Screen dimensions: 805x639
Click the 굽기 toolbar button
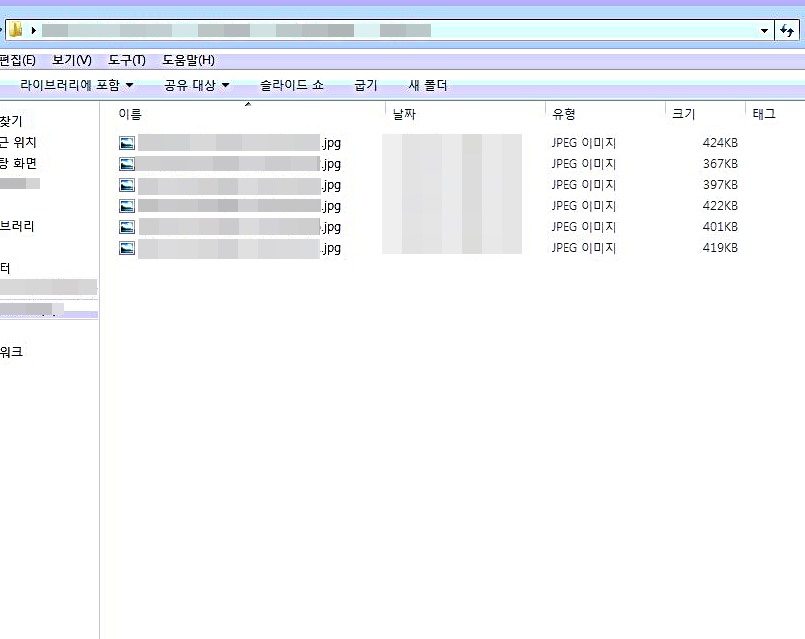point(366,85)
